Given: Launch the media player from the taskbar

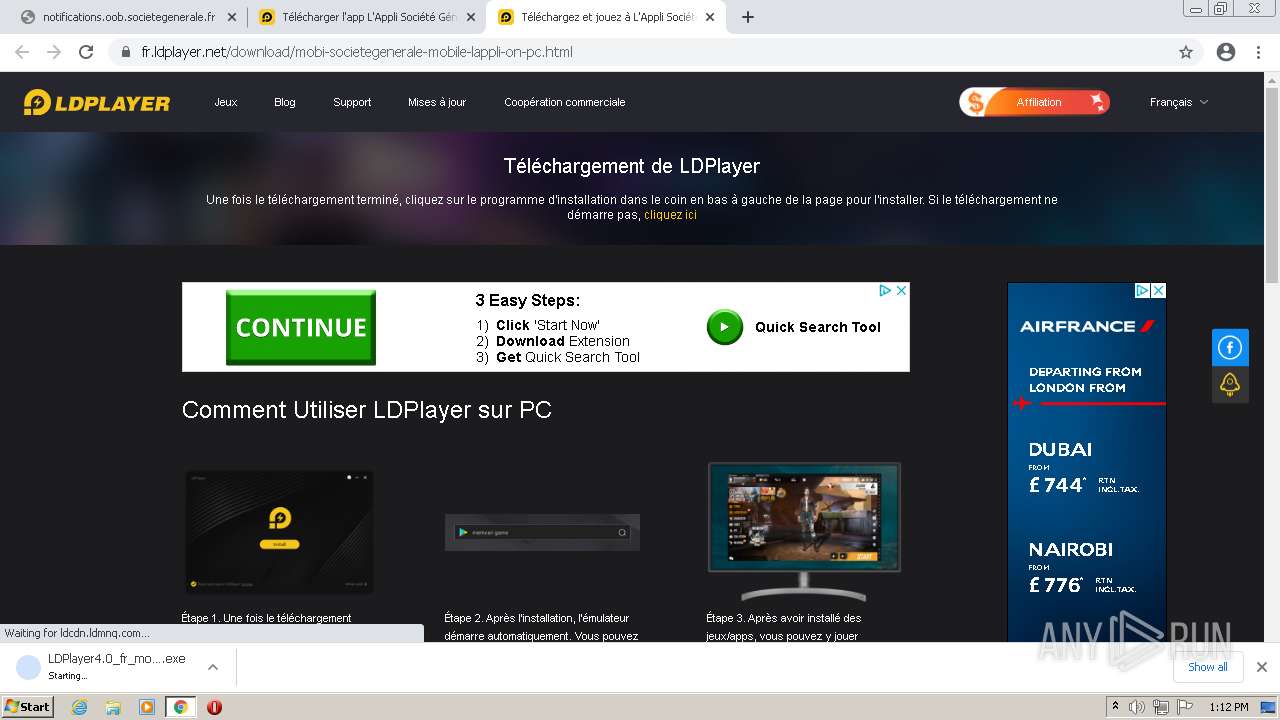Looking at the screenshot, I should tap(147, 707).
